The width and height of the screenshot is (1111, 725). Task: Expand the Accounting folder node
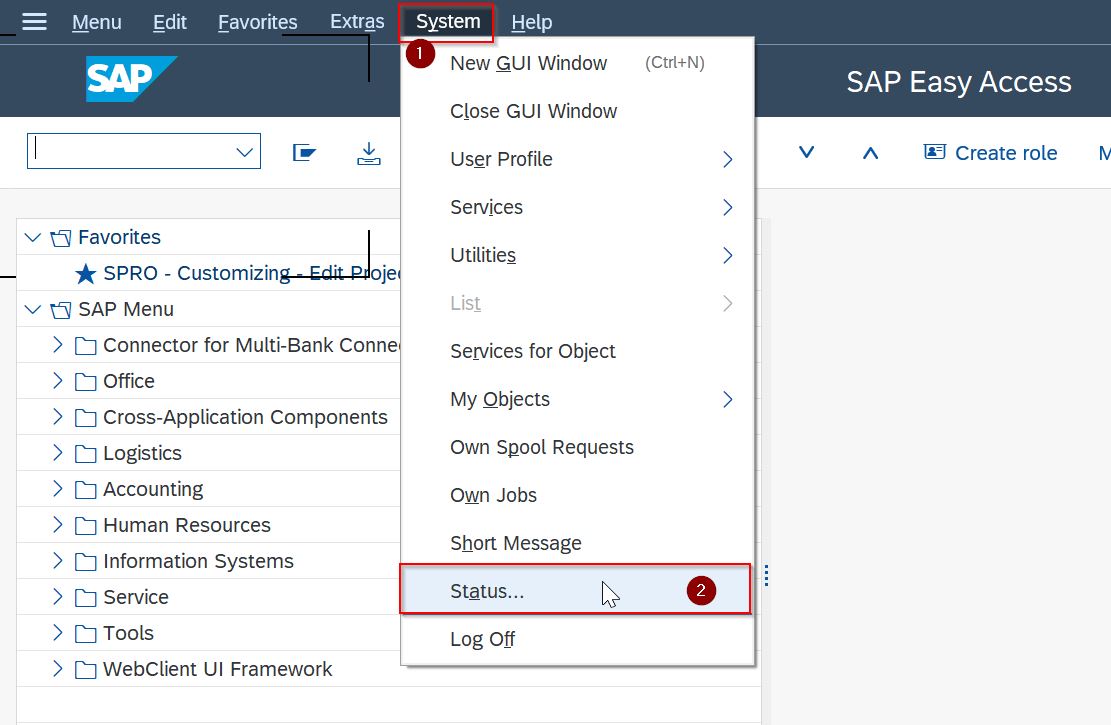58,489
